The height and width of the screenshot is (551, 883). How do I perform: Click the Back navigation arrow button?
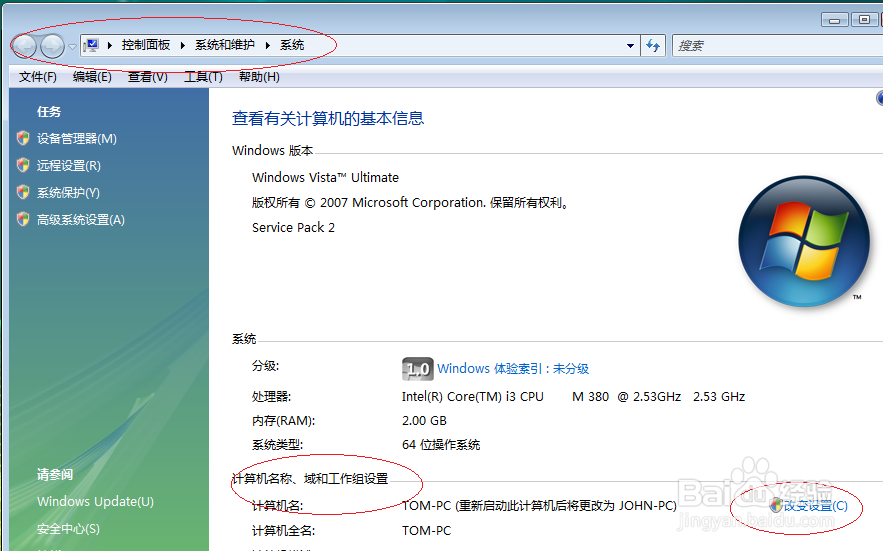[x=24, y=46]
